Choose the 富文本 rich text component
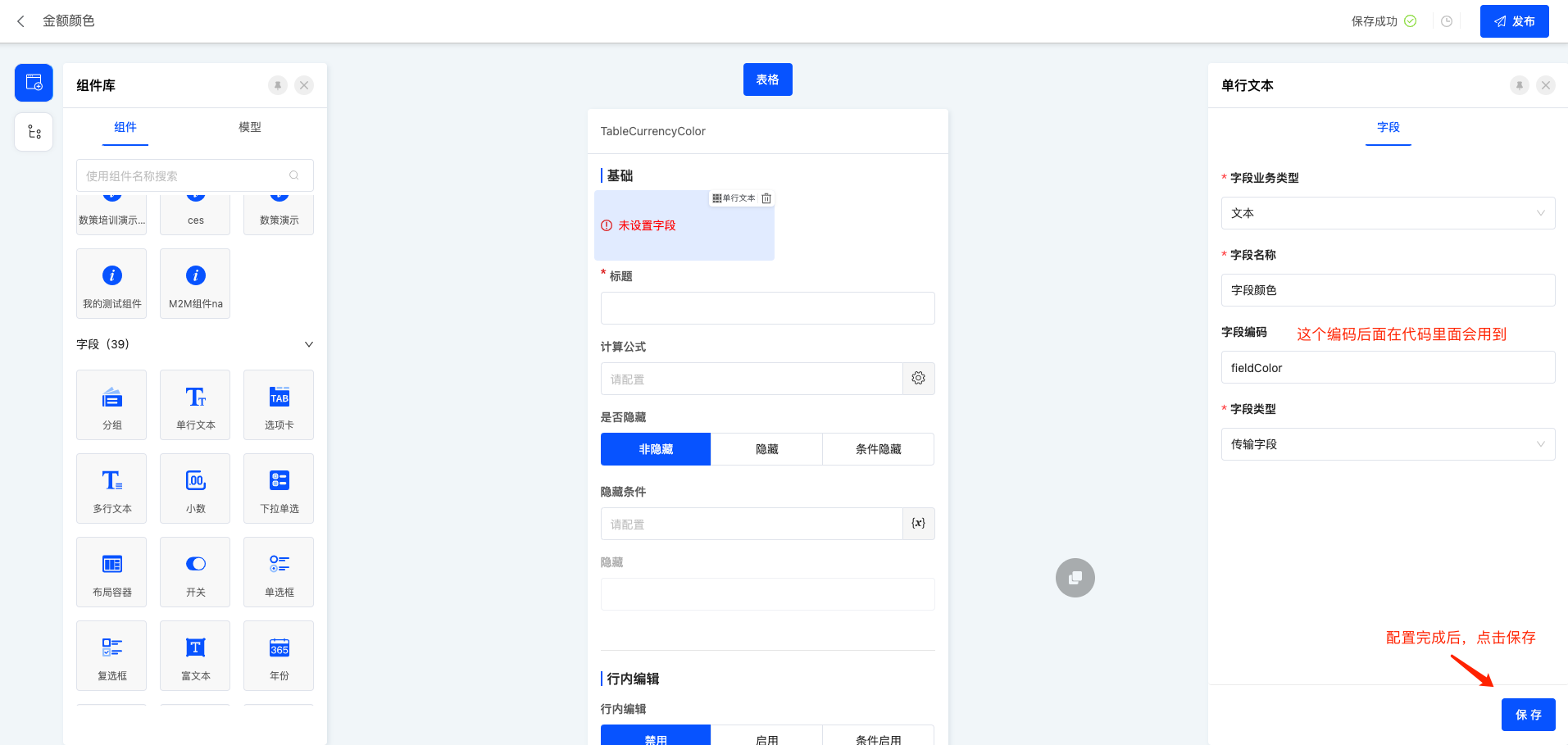 195,656
